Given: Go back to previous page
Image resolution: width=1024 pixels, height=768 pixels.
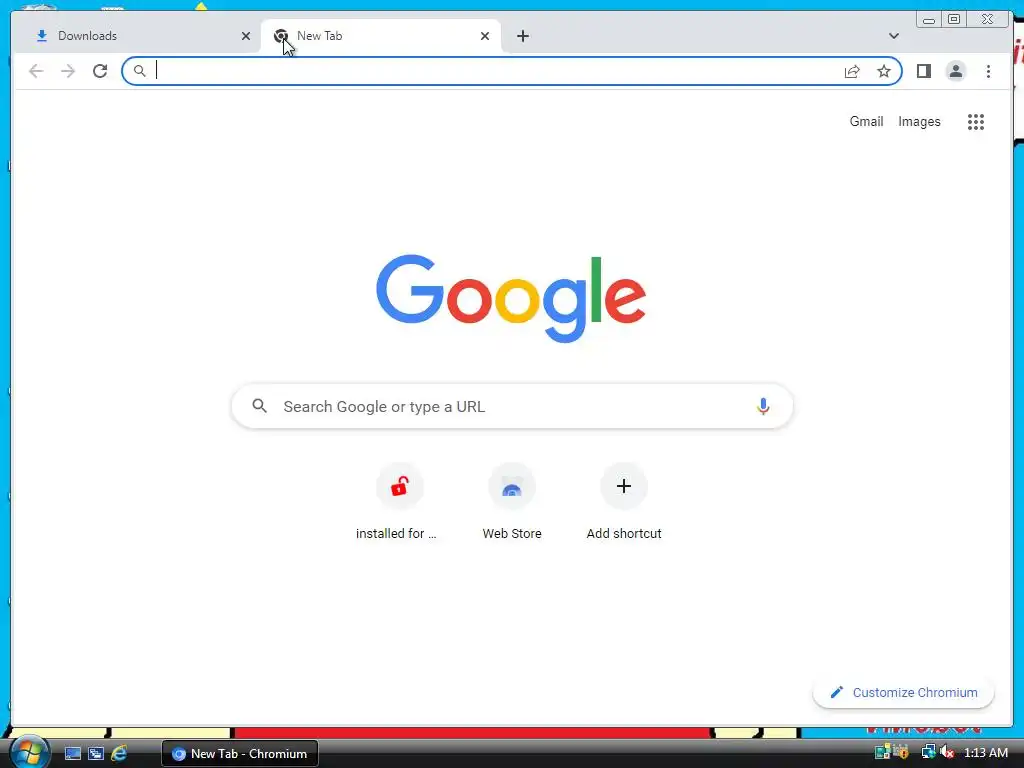Looking at the screenshot, I should coord(37,71).
